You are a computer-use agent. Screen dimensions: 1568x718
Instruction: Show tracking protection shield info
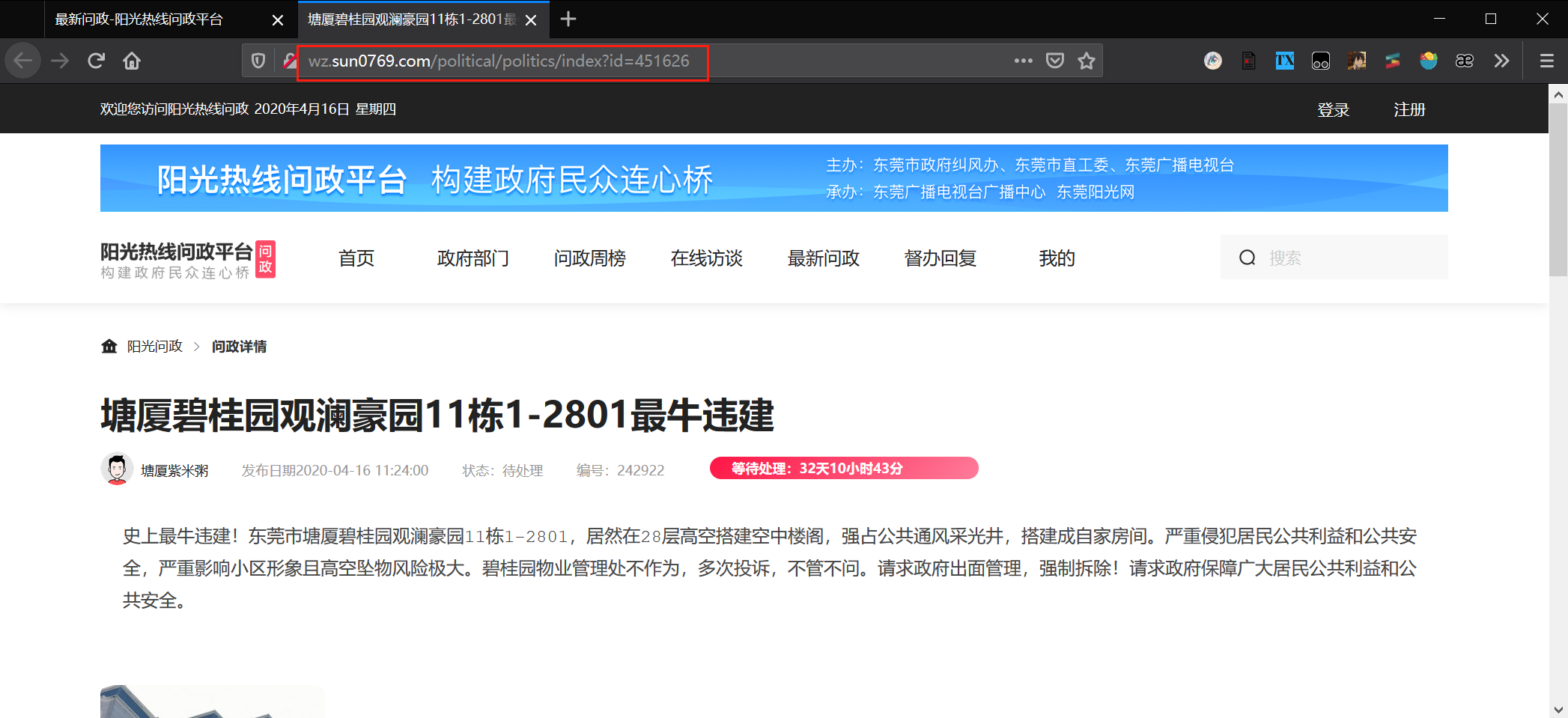(258, 61)
